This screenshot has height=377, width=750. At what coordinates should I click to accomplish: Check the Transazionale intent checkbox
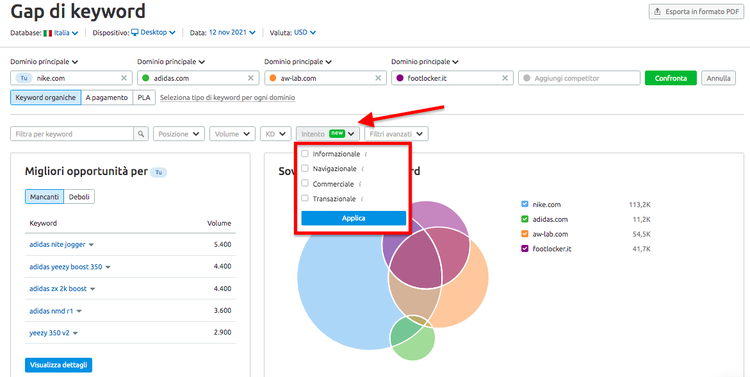305,199
